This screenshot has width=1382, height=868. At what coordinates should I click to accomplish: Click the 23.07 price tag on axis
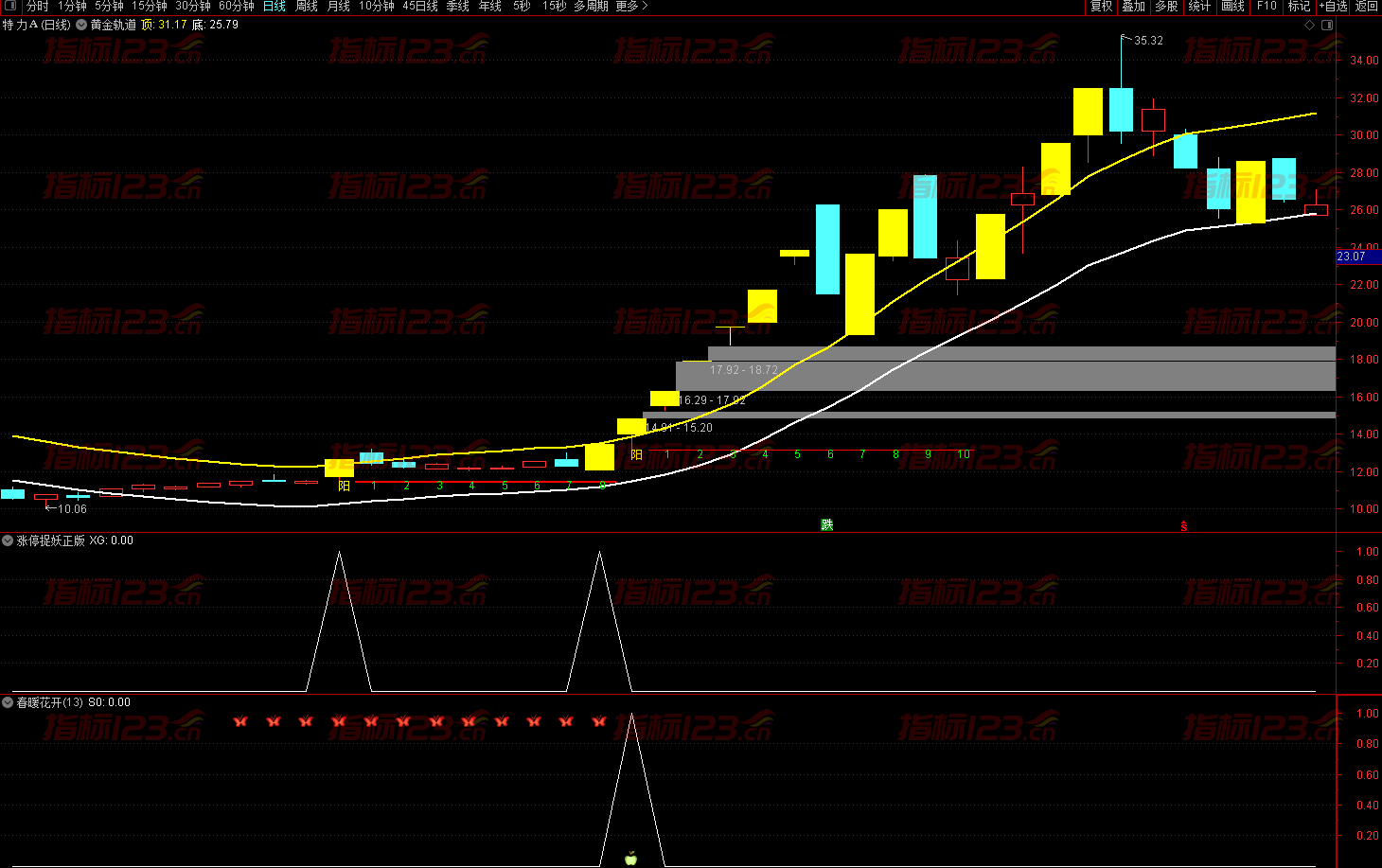(x=1358, y=257)
